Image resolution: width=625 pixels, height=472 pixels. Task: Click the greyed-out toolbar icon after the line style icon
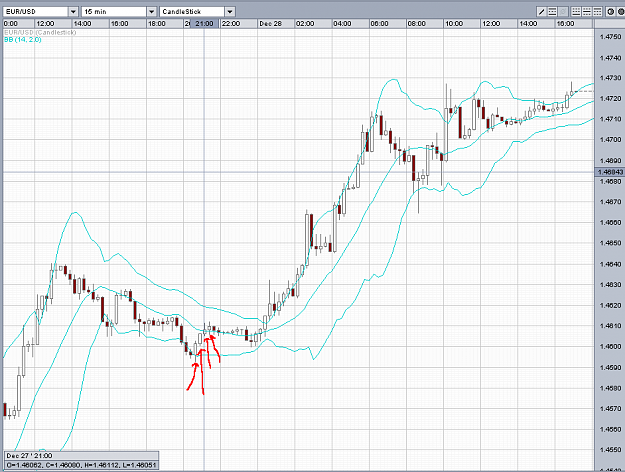(x=563, y=12)
